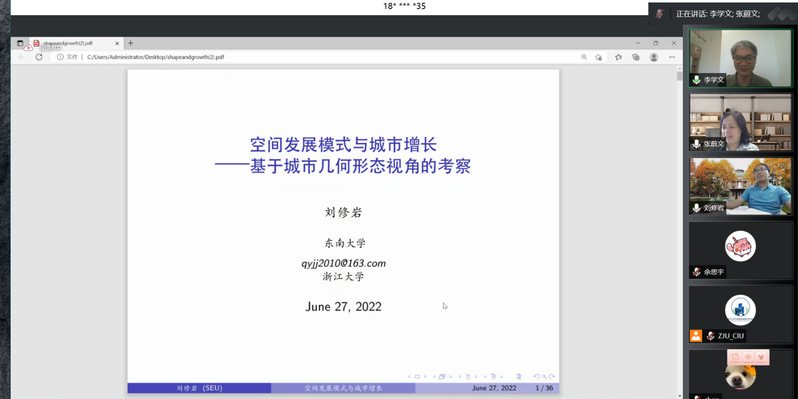Open browser settings and more menu
Screen dimensions: 798x399
click(x=672, y=57)
